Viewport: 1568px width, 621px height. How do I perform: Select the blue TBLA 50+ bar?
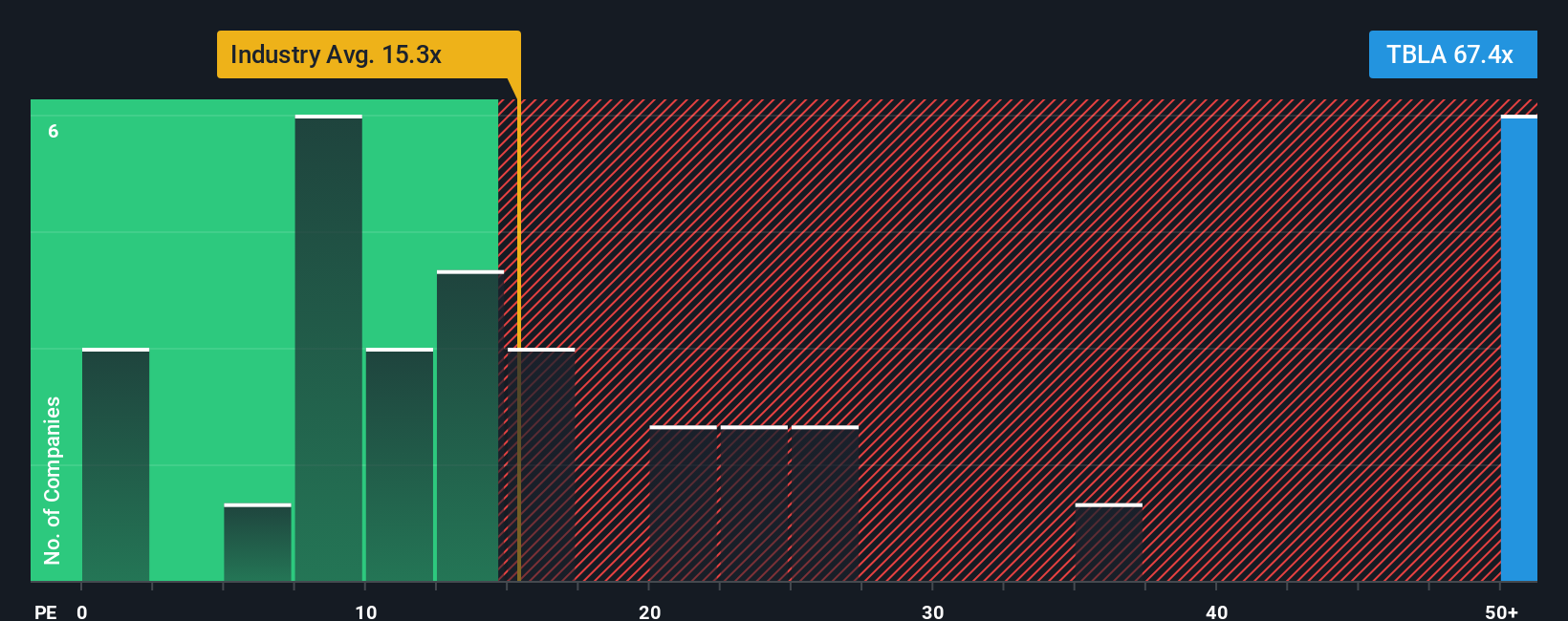1519,349
